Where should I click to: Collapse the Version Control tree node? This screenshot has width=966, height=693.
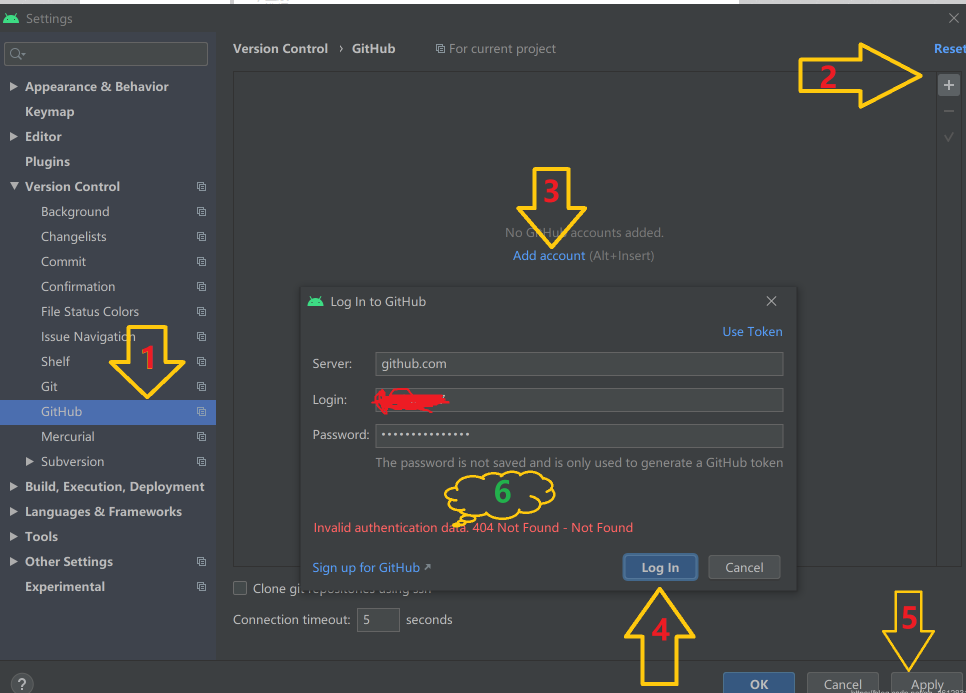click(x=14, y=186)
